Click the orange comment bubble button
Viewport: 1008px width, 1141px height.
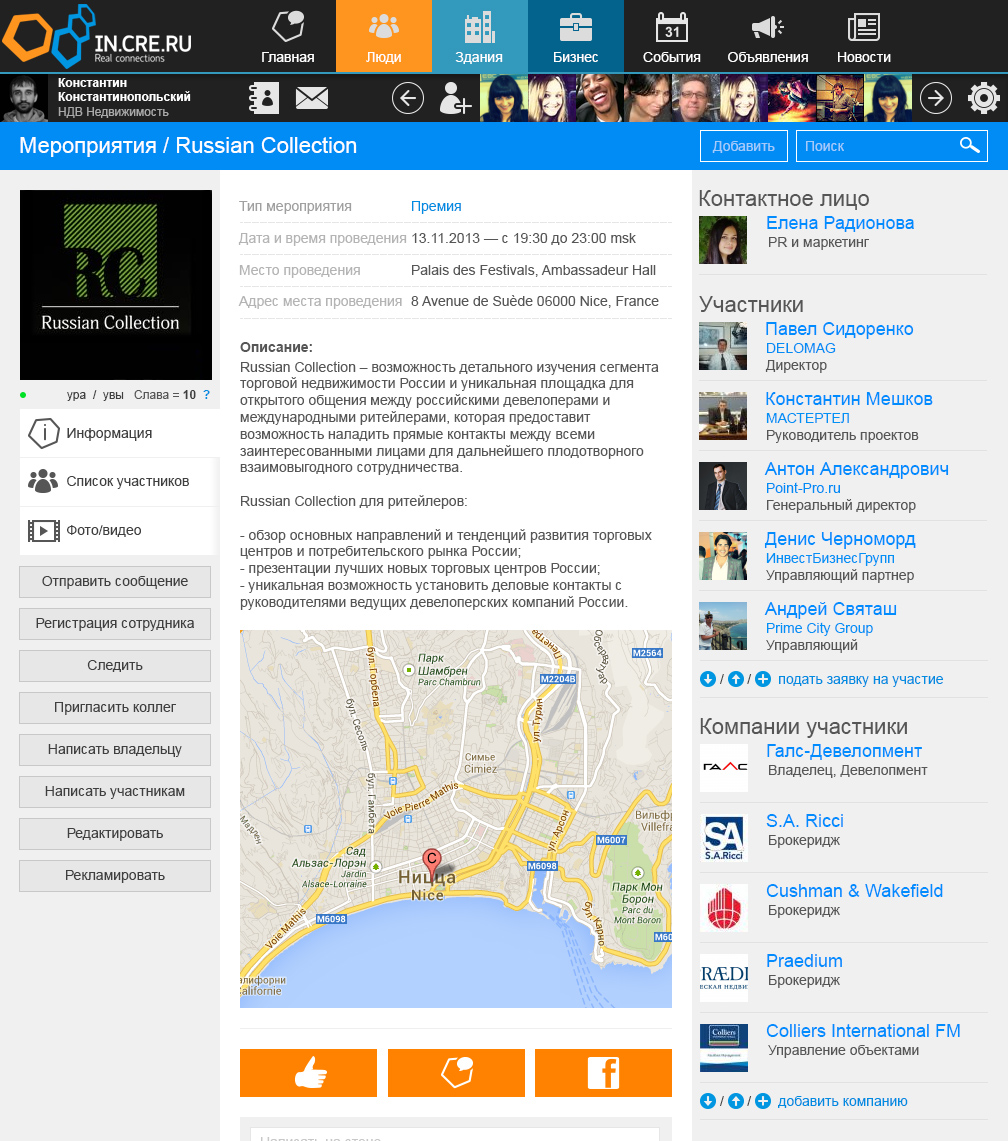pyautogui.click(x=456, y=1073)
